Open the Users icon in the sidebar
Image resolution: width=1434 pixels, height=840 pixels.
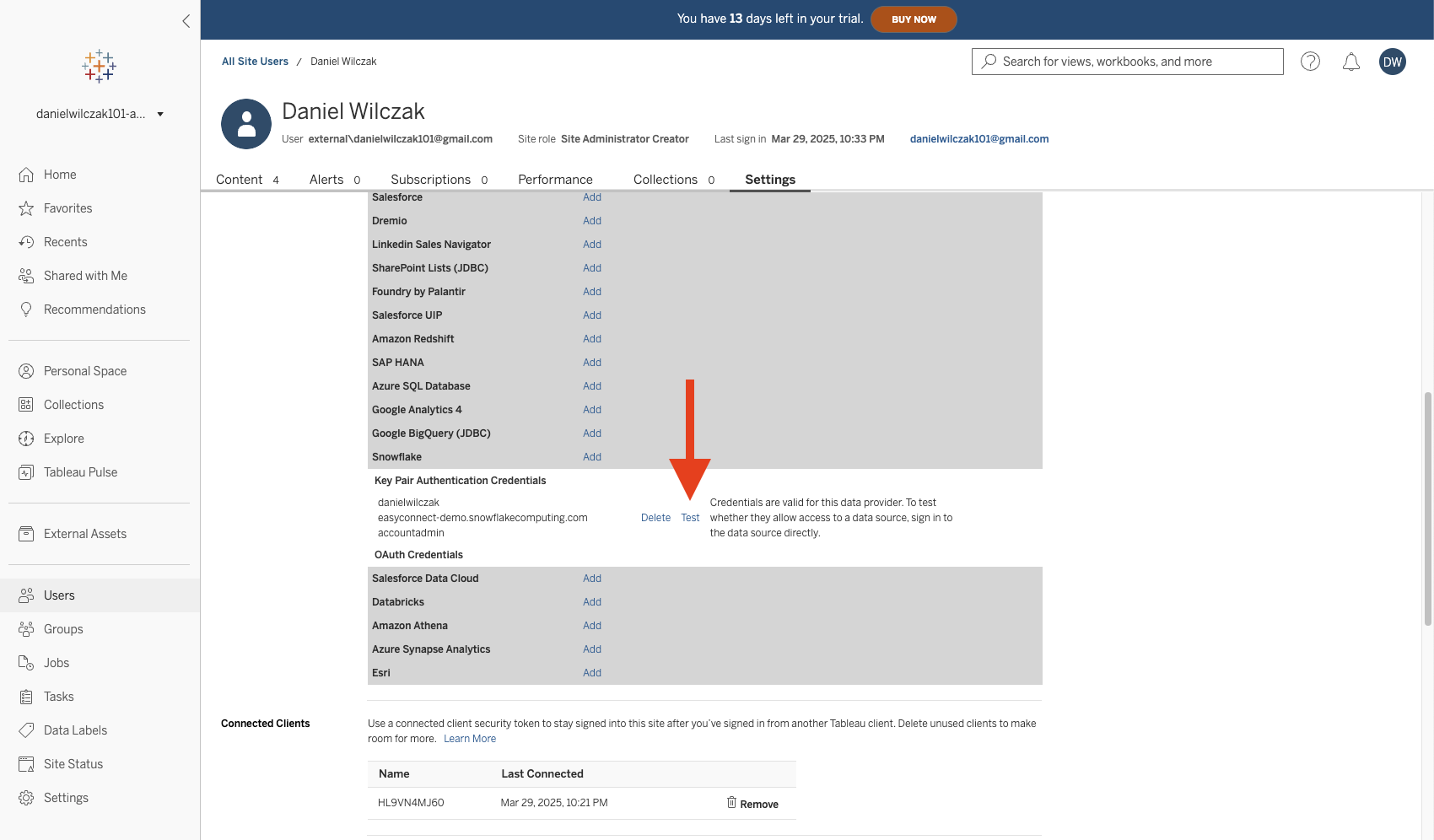26,595
